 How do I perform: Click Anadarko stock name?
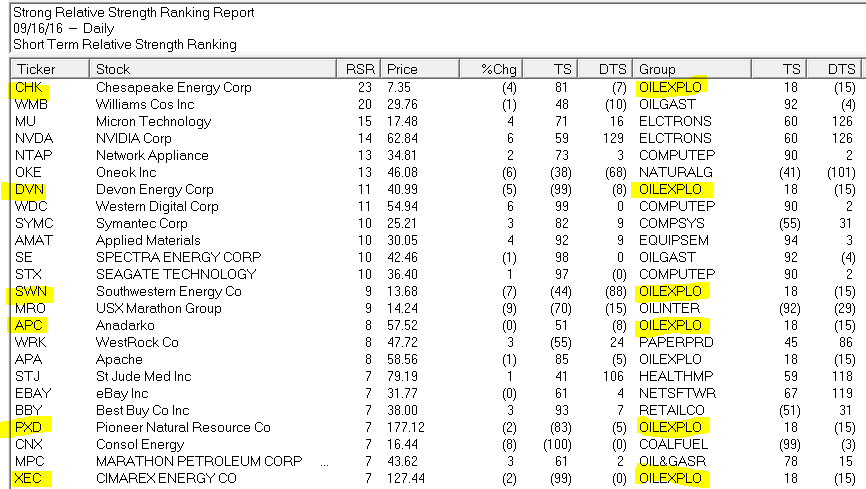pos(125,325)
